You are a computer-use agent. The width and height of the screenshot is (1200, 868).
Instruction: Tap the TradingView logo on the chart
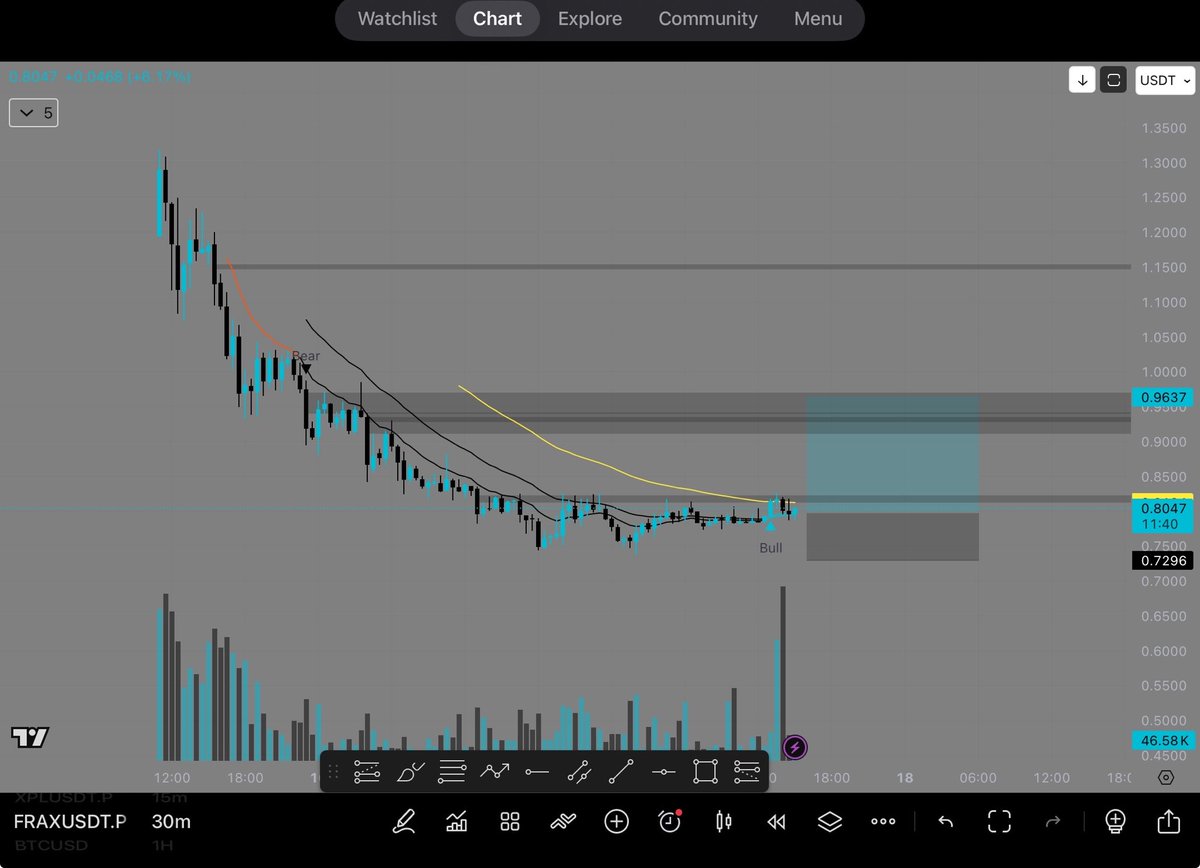30,738
